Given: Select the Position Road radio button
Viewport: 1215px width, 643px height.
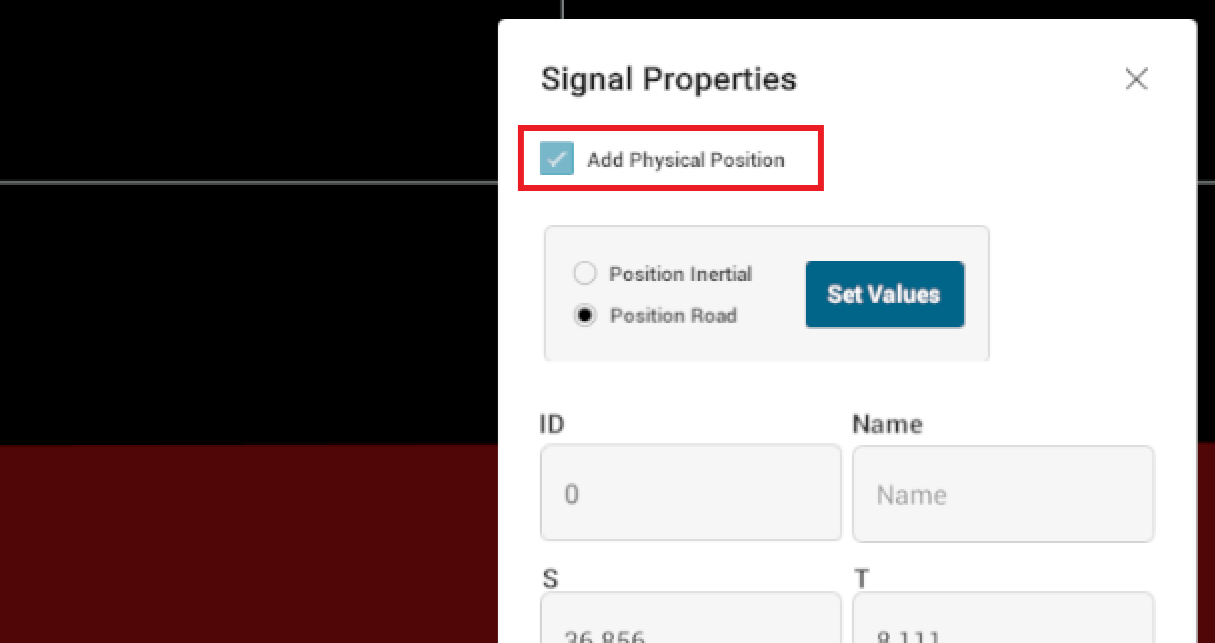Looking at the screenshot, I should (585, 316).
